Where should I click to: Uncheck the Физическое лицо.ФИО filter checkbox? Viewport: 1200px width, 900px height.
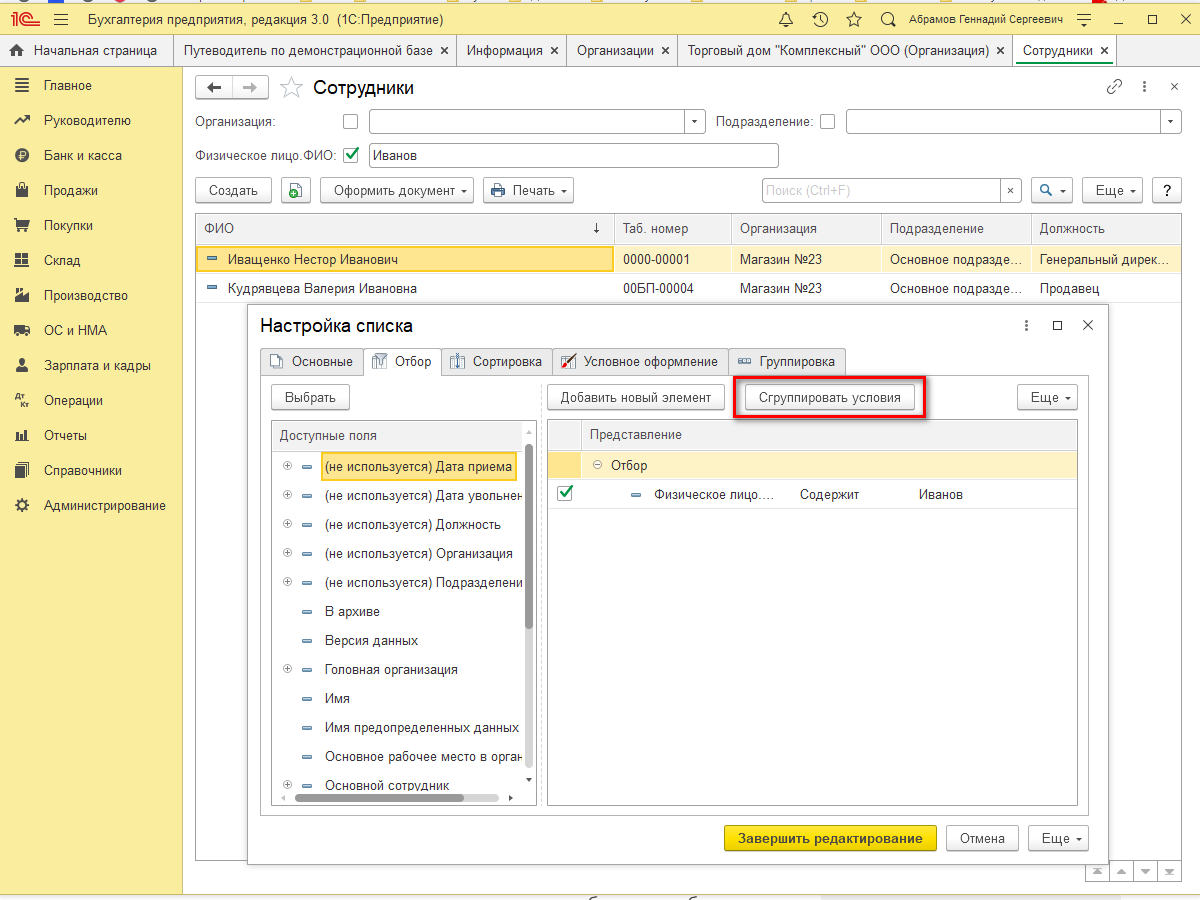pos(351,155)
